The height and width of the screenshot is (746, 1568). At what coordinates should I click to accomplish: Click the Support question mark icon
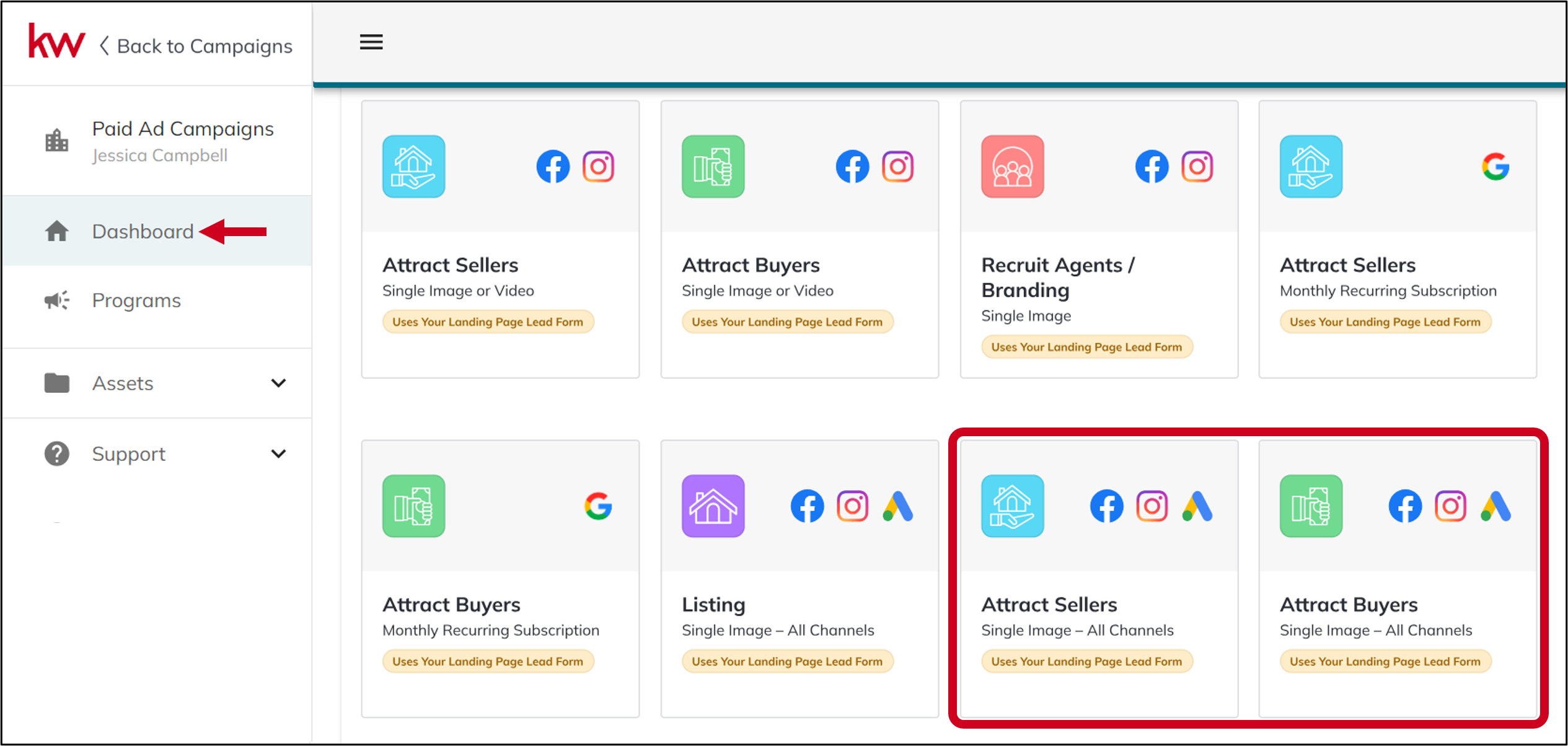[x=56, y=454]
